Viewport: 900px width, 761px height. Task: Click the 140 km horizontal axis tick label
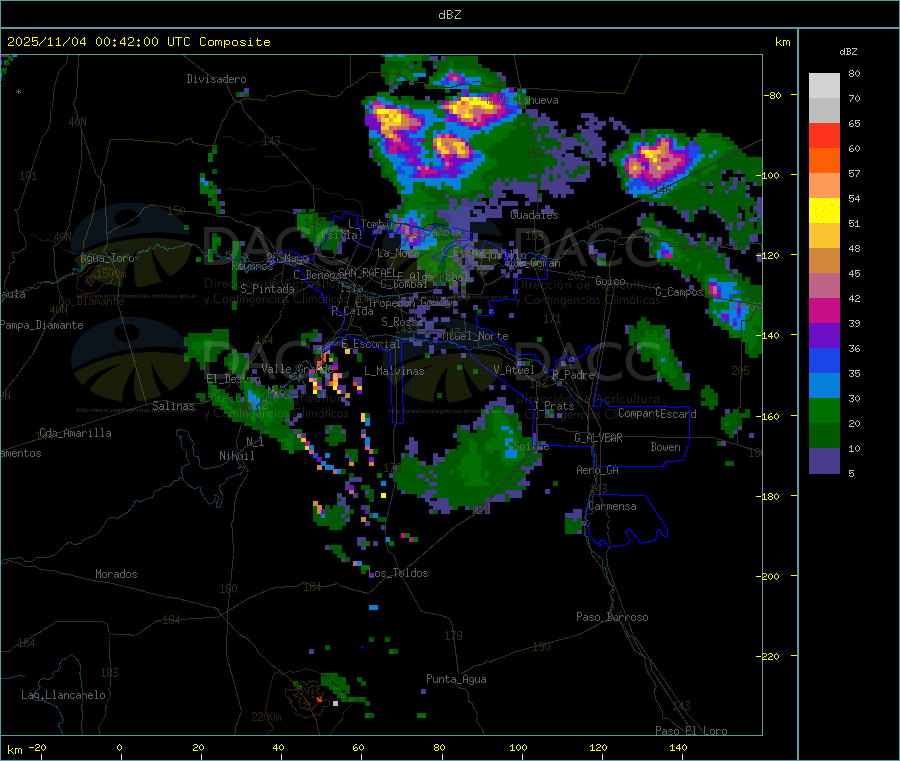point(678,748)
